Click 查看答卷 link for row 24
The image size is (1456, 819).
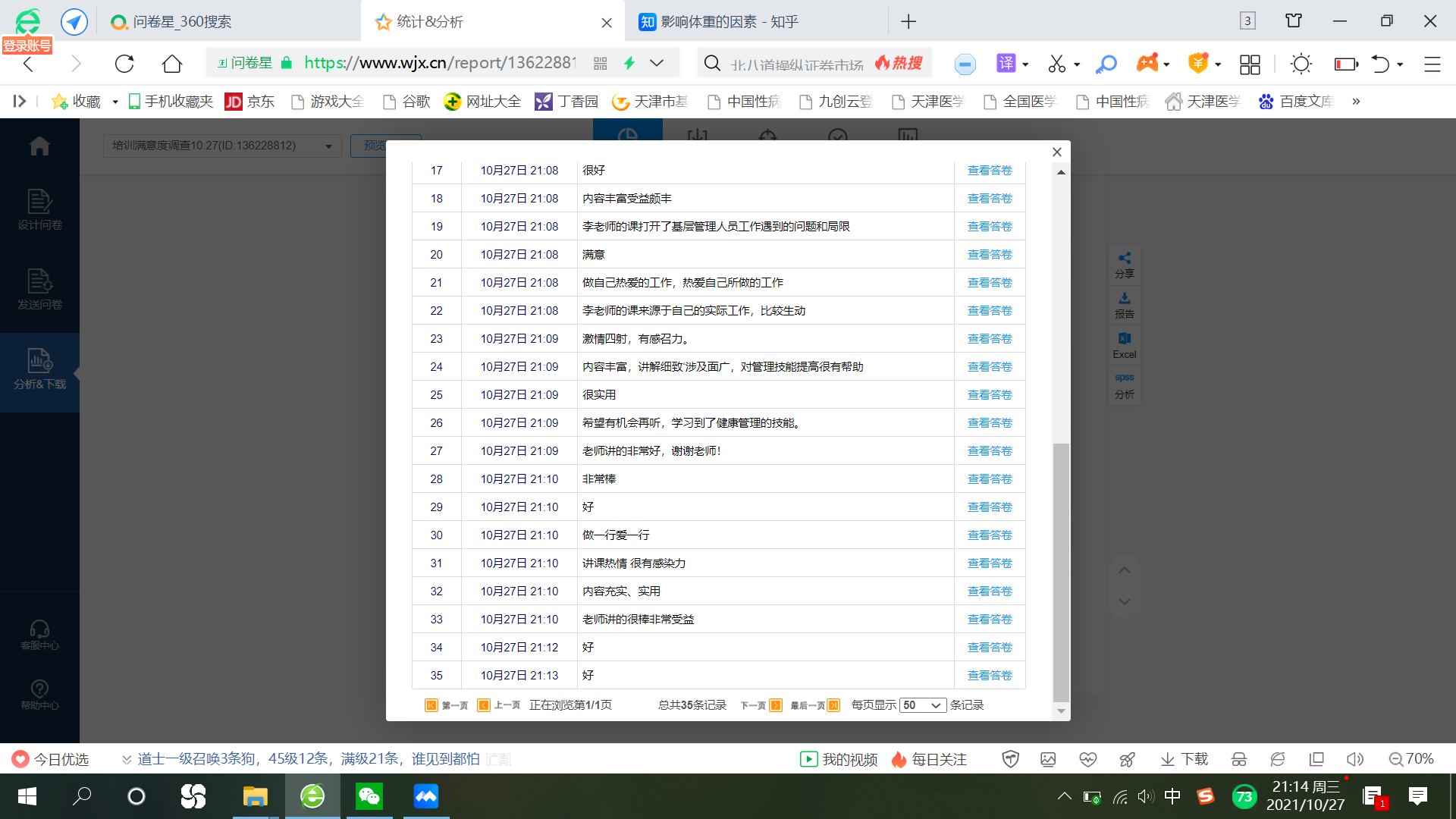(990, 367)
